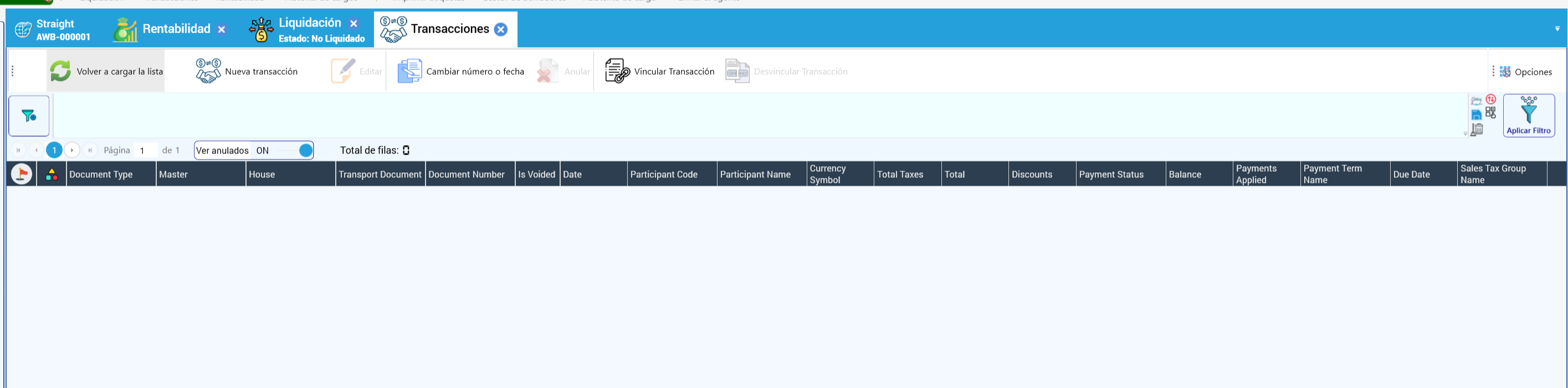Click the colored shapes icon in table header
Viewport: 1568px width, 388px height.
coord(52,174)
